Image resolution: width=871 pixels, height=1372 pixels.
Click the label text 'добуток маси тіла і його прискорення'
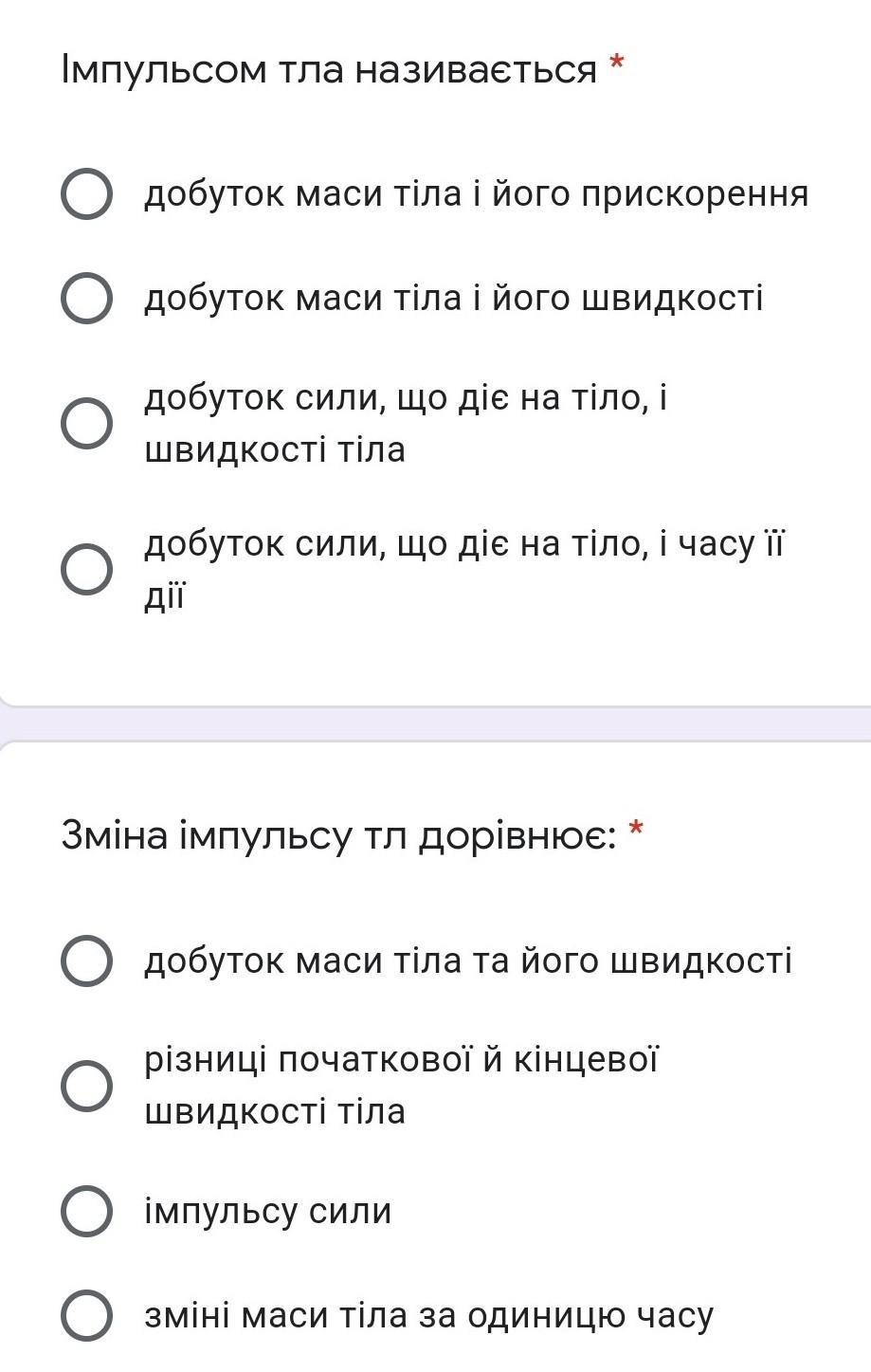[x=477, y=194]
